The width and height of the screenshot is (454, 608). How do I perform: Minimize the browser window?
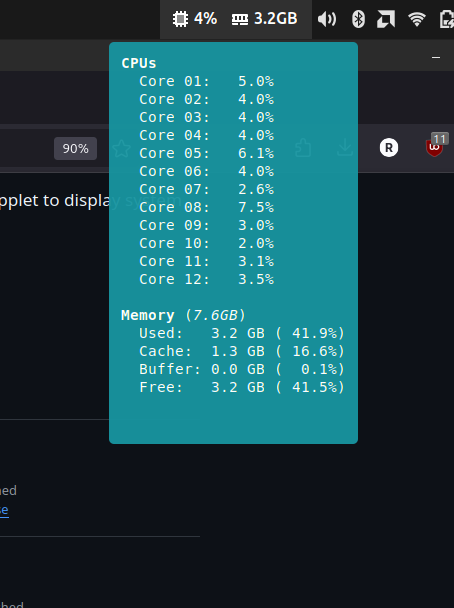click(x=436, y=57)
